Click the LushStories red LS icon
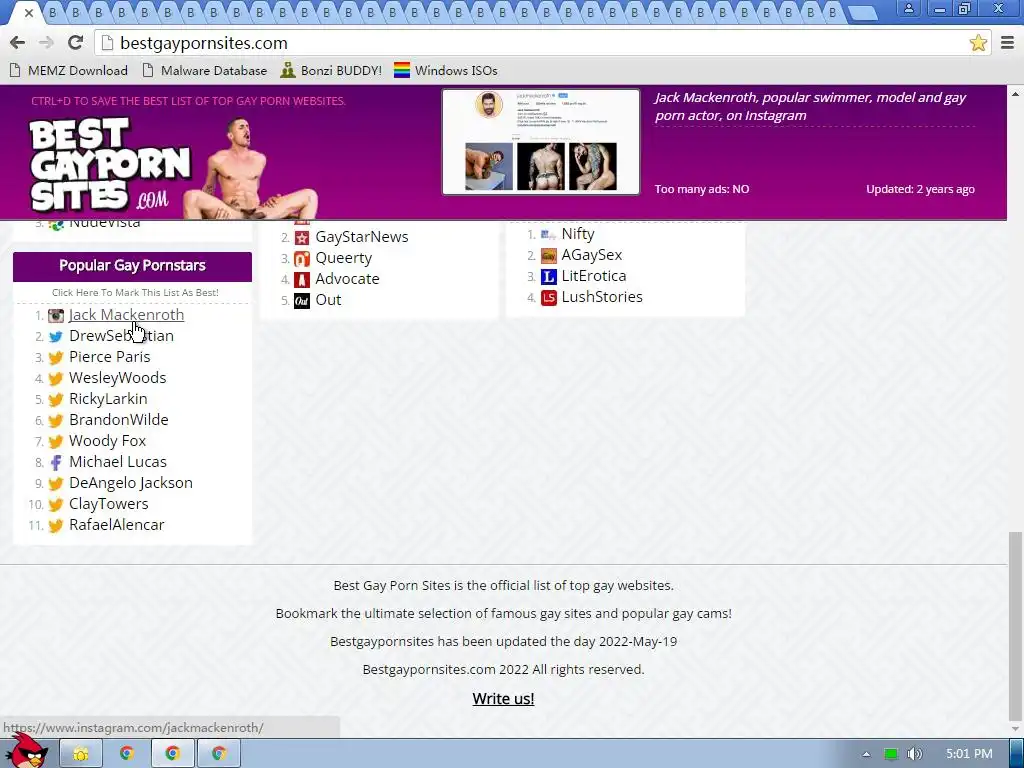The width and height of the screenshot is (1024, 768). 549,298
